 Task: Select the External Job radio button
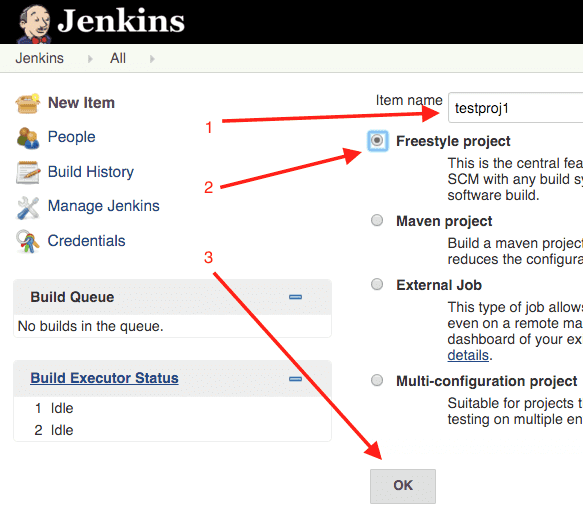point(377,284)
